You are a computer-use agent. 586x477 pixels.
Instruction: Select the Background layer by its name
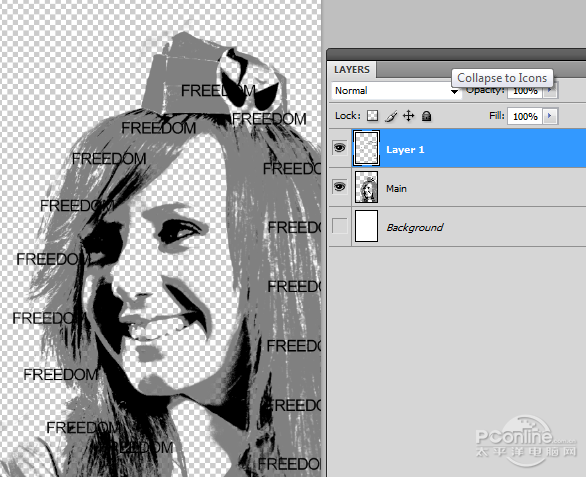coord(415,227)
